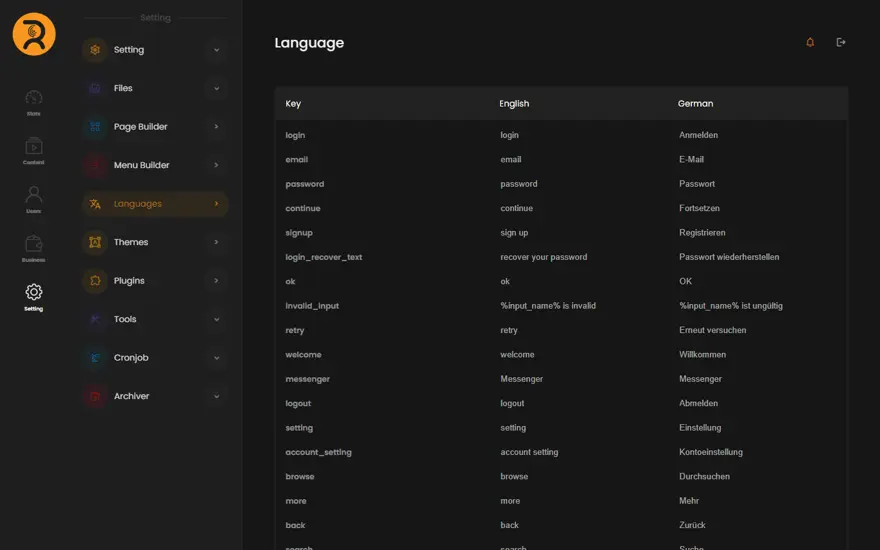The image size is (880, 550).
Task: Click the orange R logo
Action: (x=34, y=34)
